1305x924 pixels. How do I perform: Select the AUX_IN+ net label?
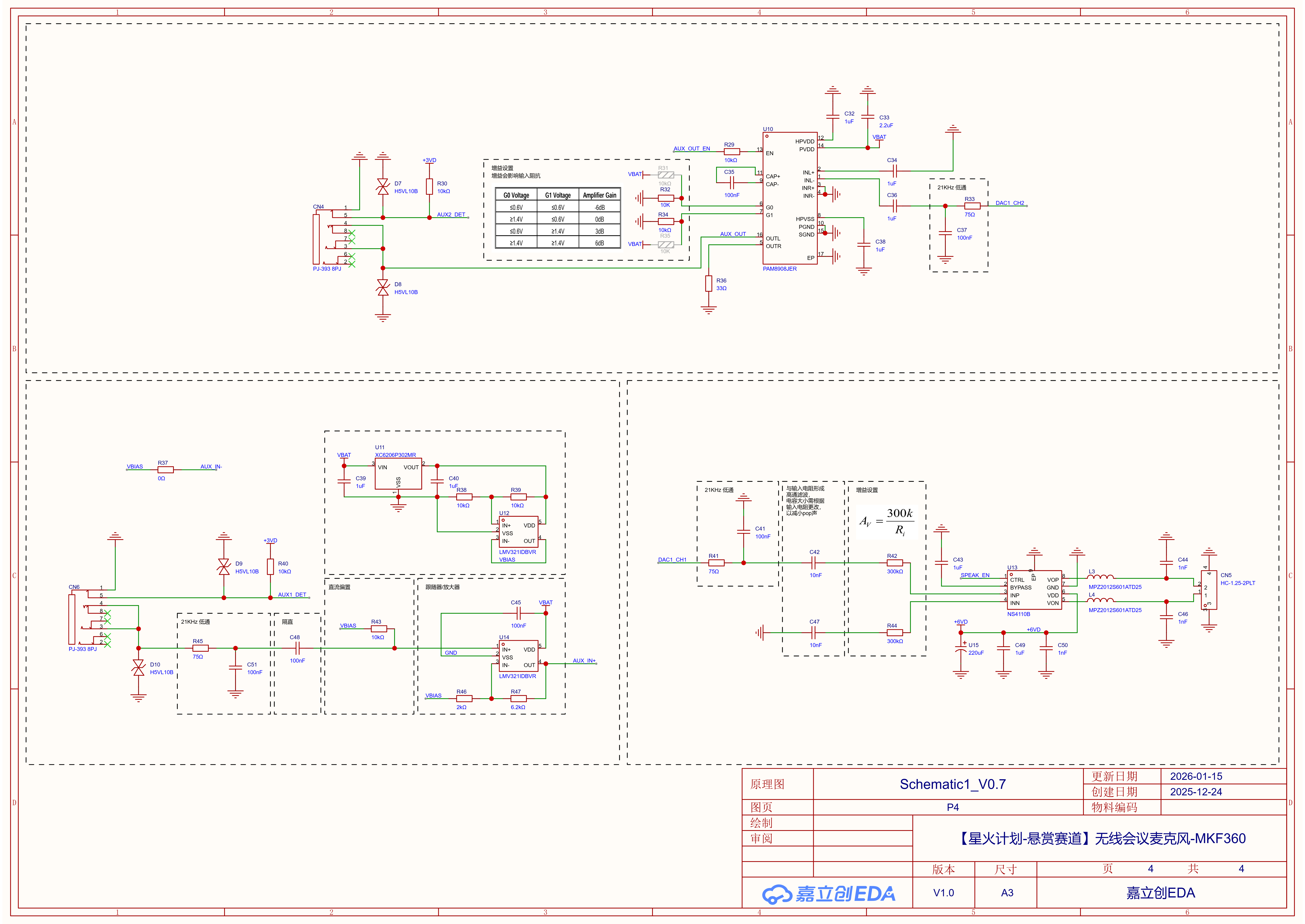pyautogui.click(x=584, y=661)
